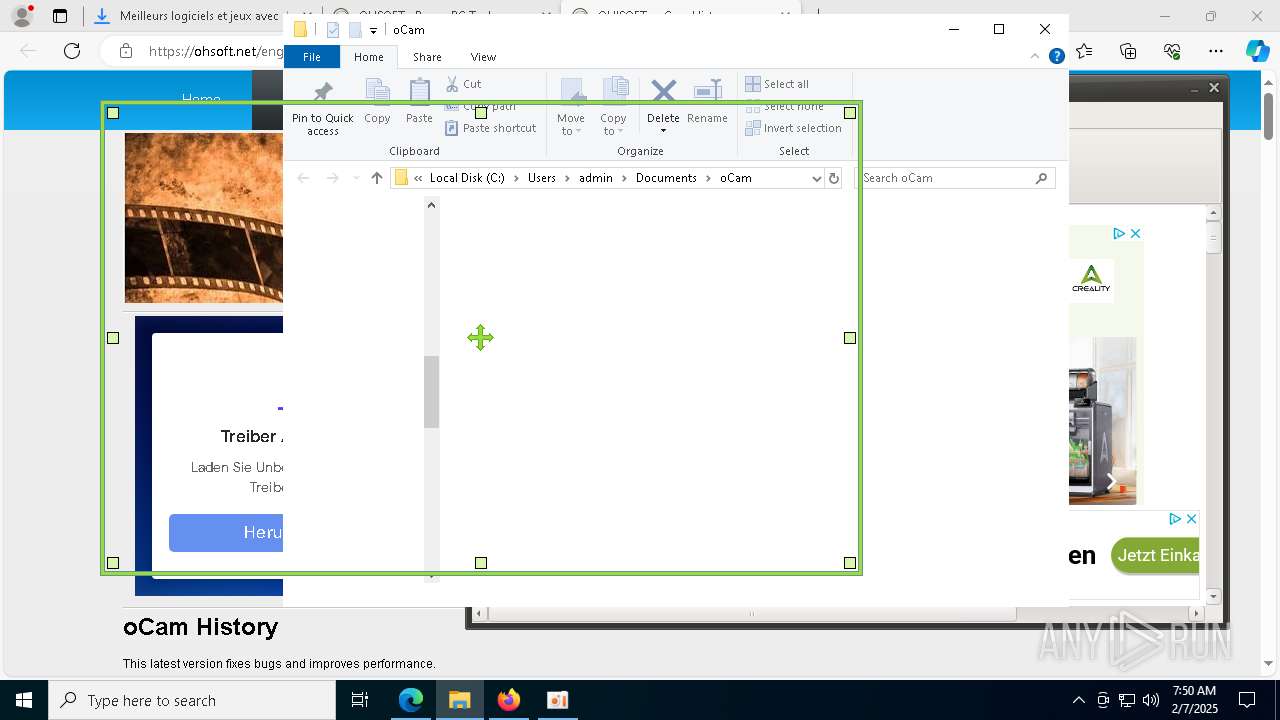Click the Jetzt Einka ad button

coord(1155,555)
